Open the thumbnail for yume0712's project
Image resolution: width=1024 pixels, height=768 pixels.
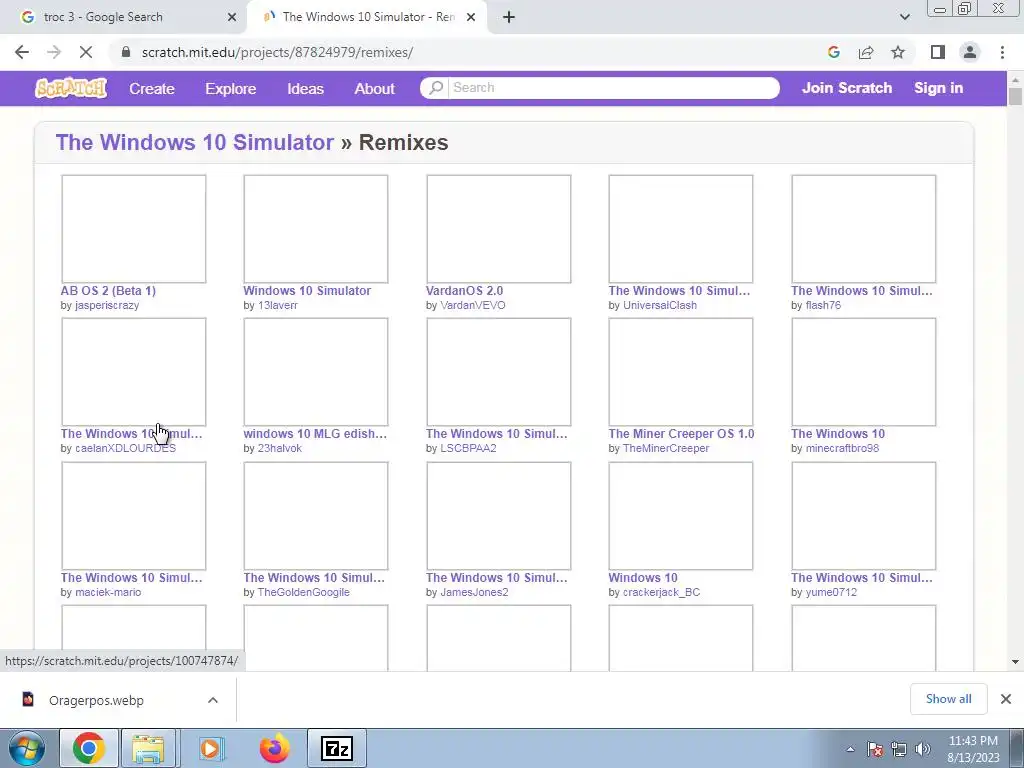click(x=863, y=516)
